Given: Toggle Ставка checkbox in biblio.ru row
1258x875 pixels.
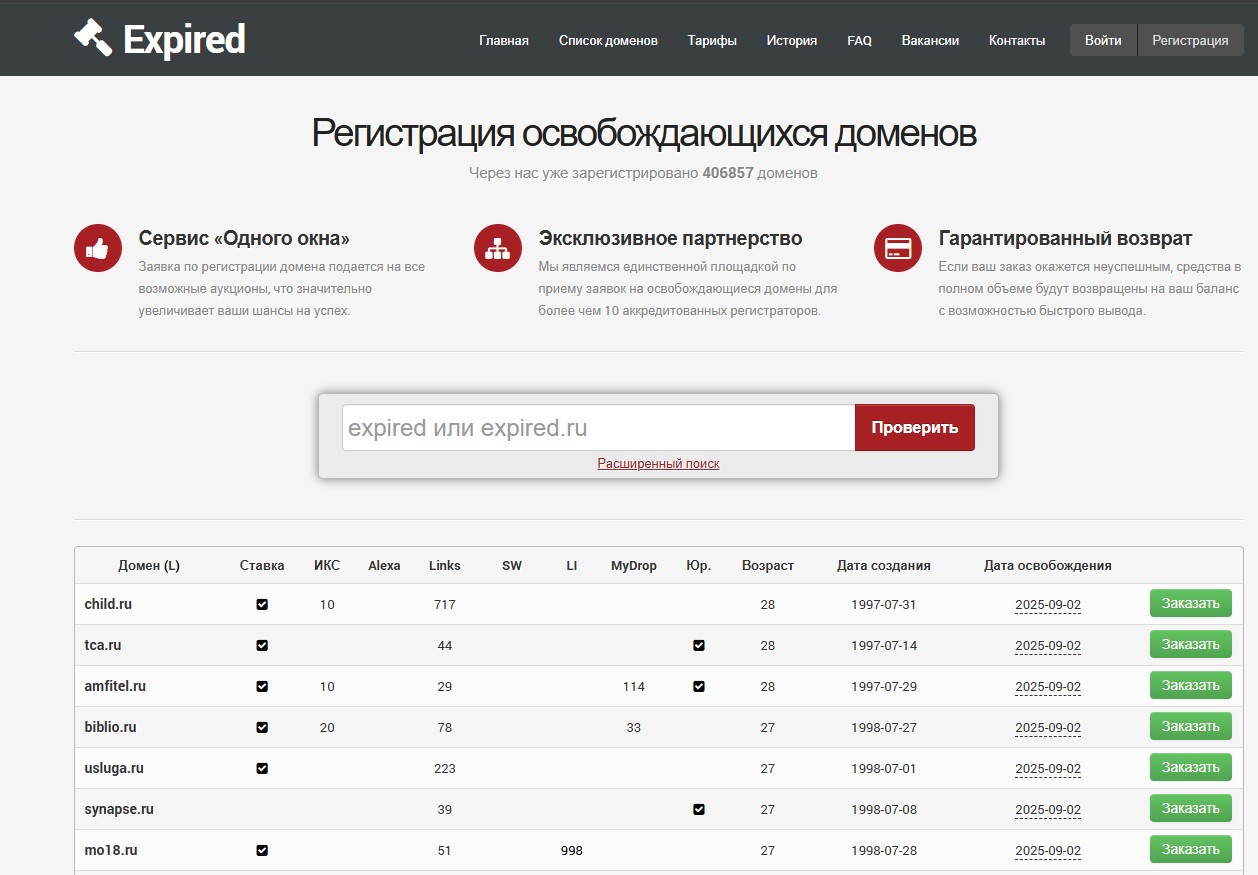Looking at the screenshot, I should [262, 728].
